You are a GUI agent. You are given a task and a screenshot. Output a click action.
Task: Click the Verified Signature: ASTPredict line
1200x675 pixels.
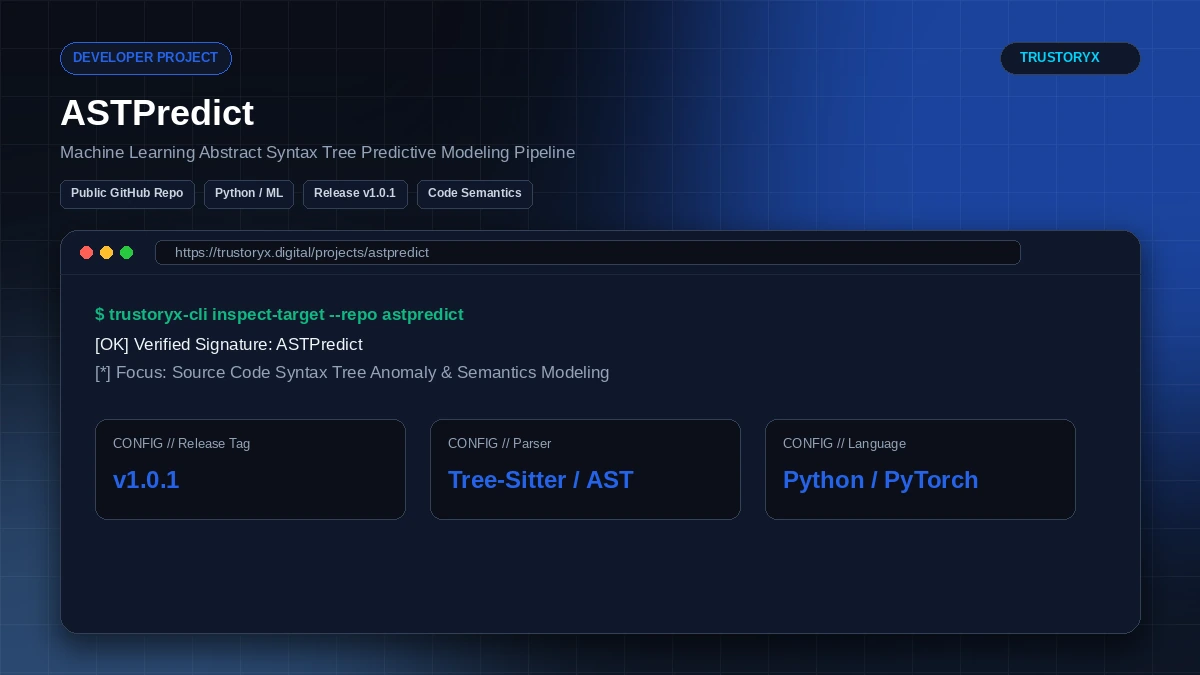[228, 344]
